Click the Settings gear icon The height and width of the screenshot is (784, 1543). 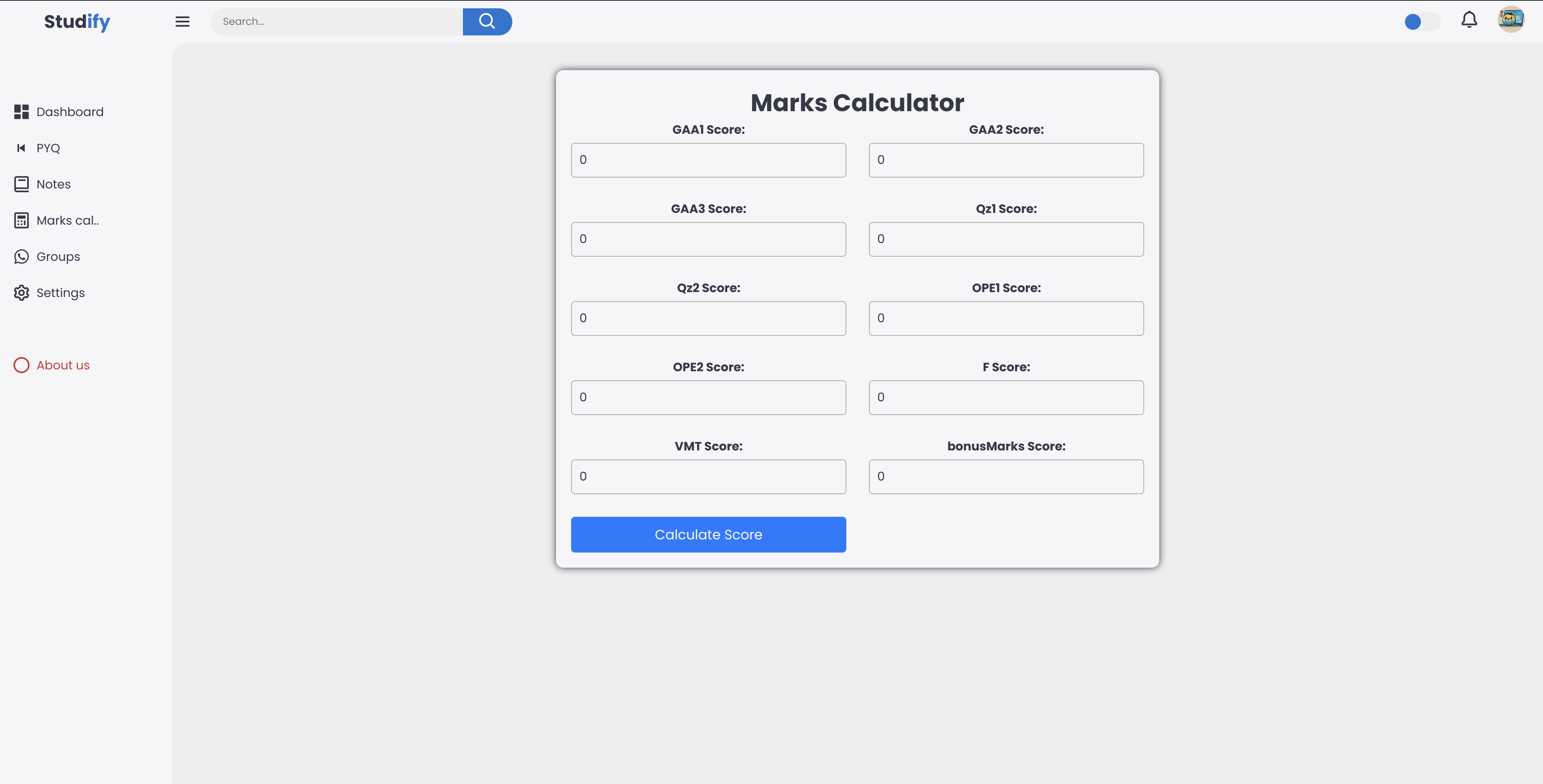21,293
